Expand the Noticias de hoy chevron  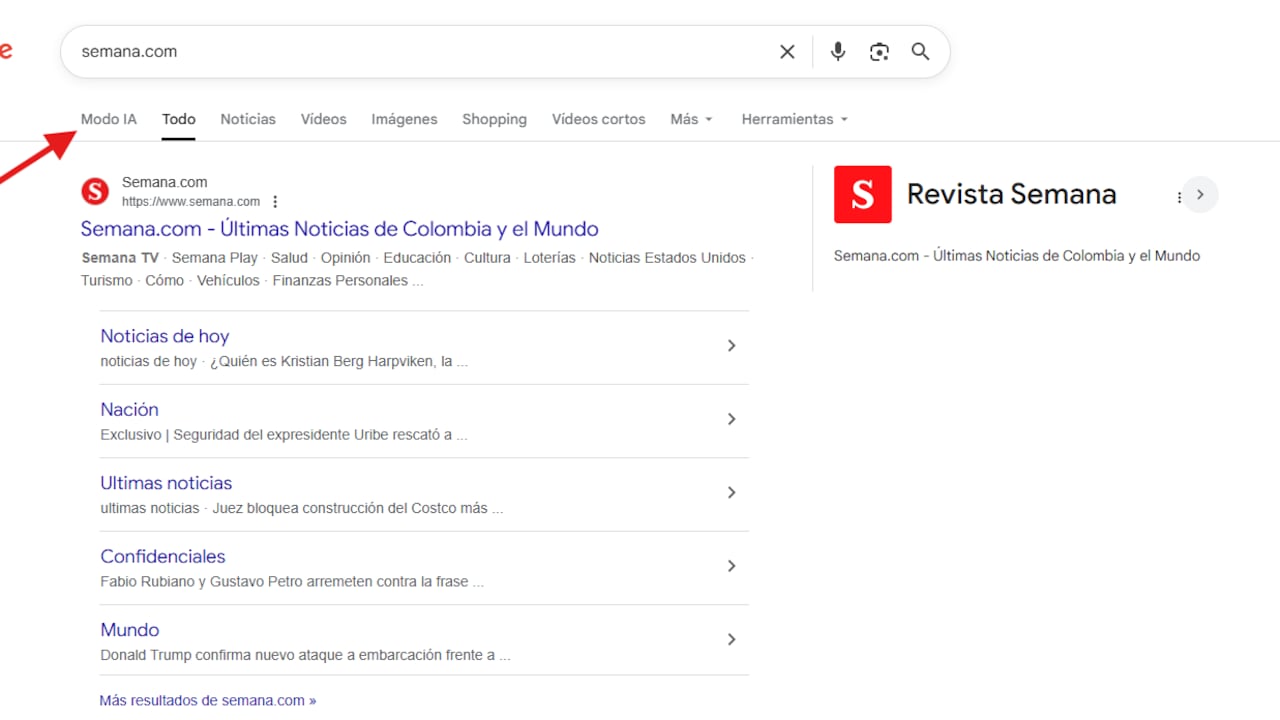[731, 346]
